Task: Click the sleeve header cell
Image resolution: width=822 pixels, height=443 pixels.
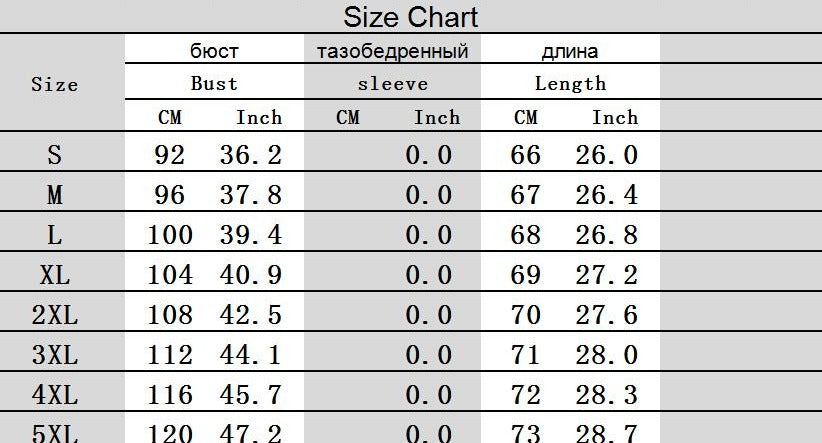Action: pos(392,84)
